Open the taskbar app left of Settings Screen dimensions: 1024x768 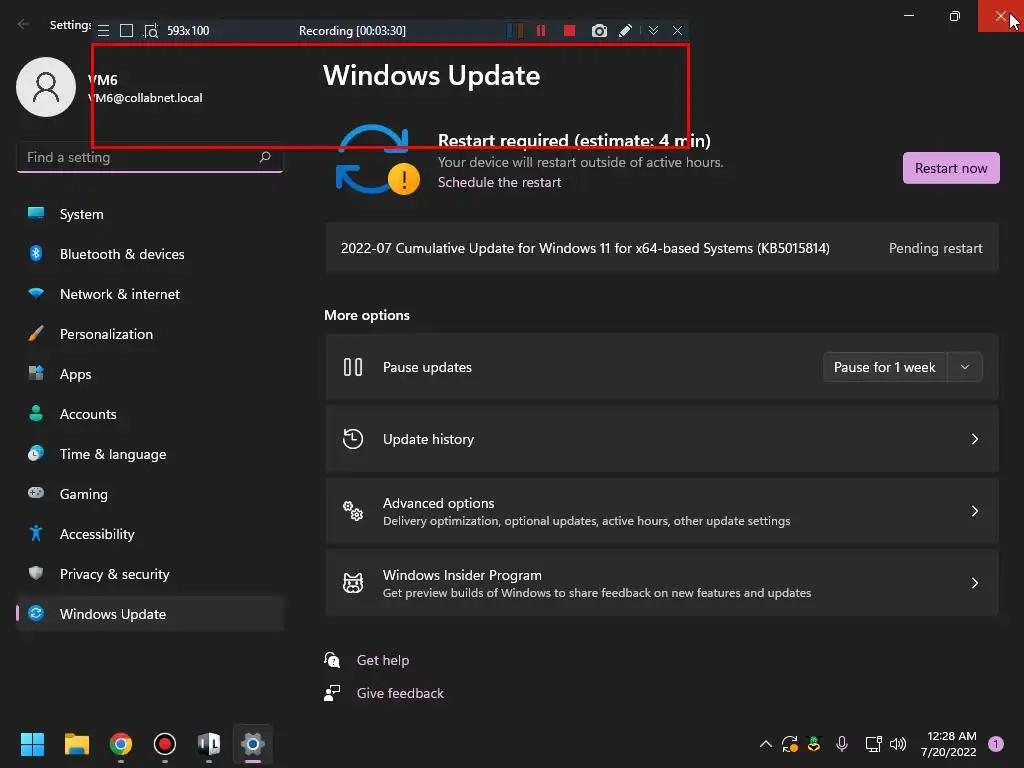(x=208, y=744)
